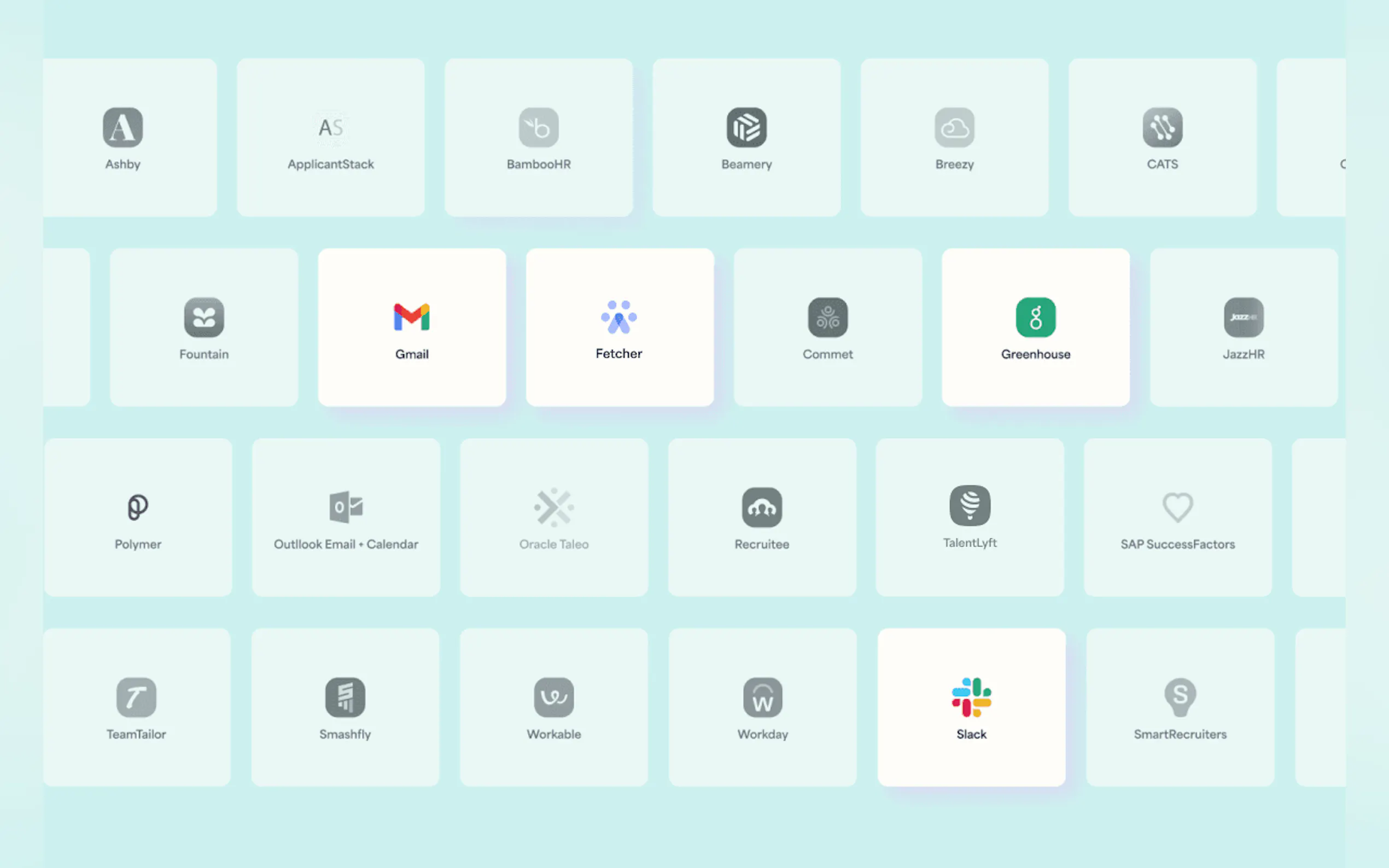Click the Slack label text
The image size is (1389, 868).
point(971,734)
